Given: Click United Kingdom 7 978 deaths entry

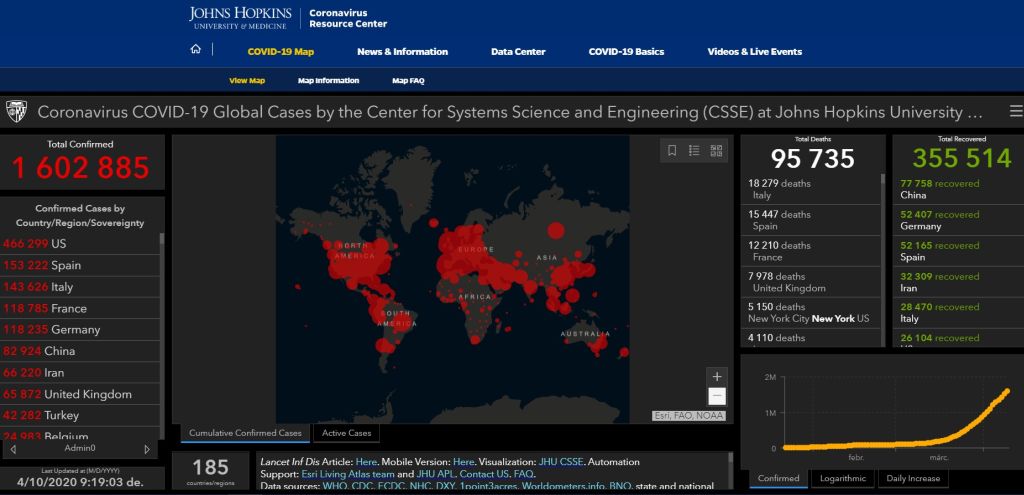Looking at the screenshot, I should (810, 282).
